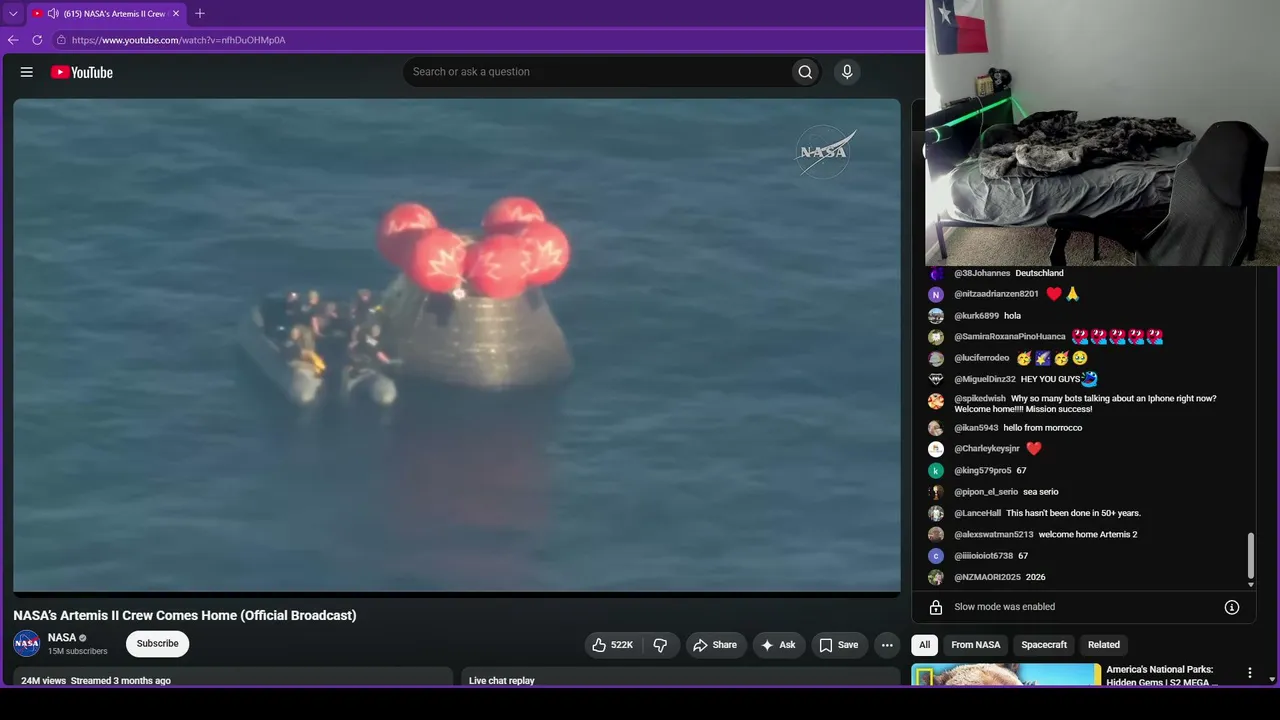
Task: Like the video with 522K likes
Action: point(613,645)
